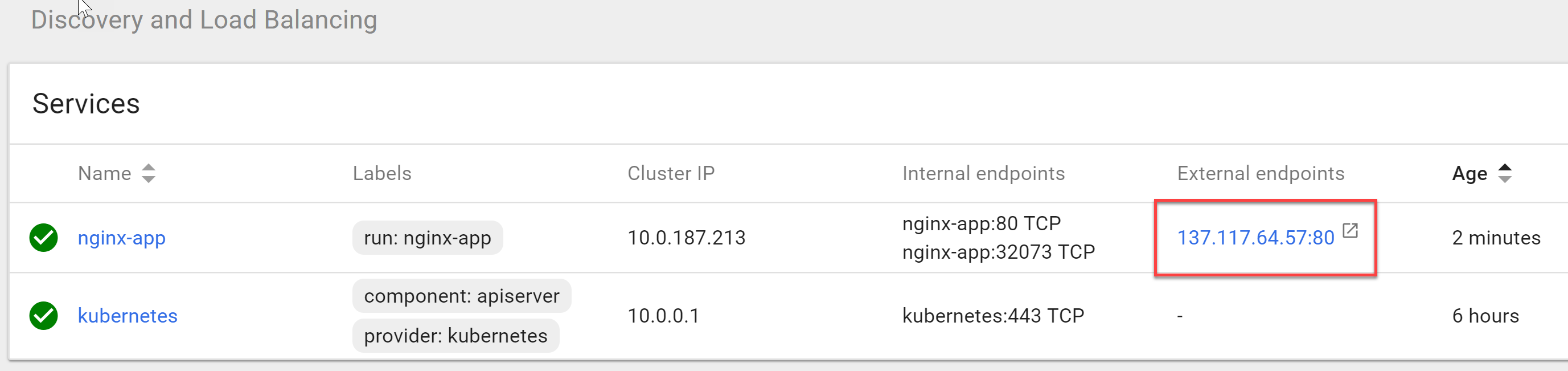
Task: Select the provider: kubernetes label chip
Action: [x=455, y=336]
